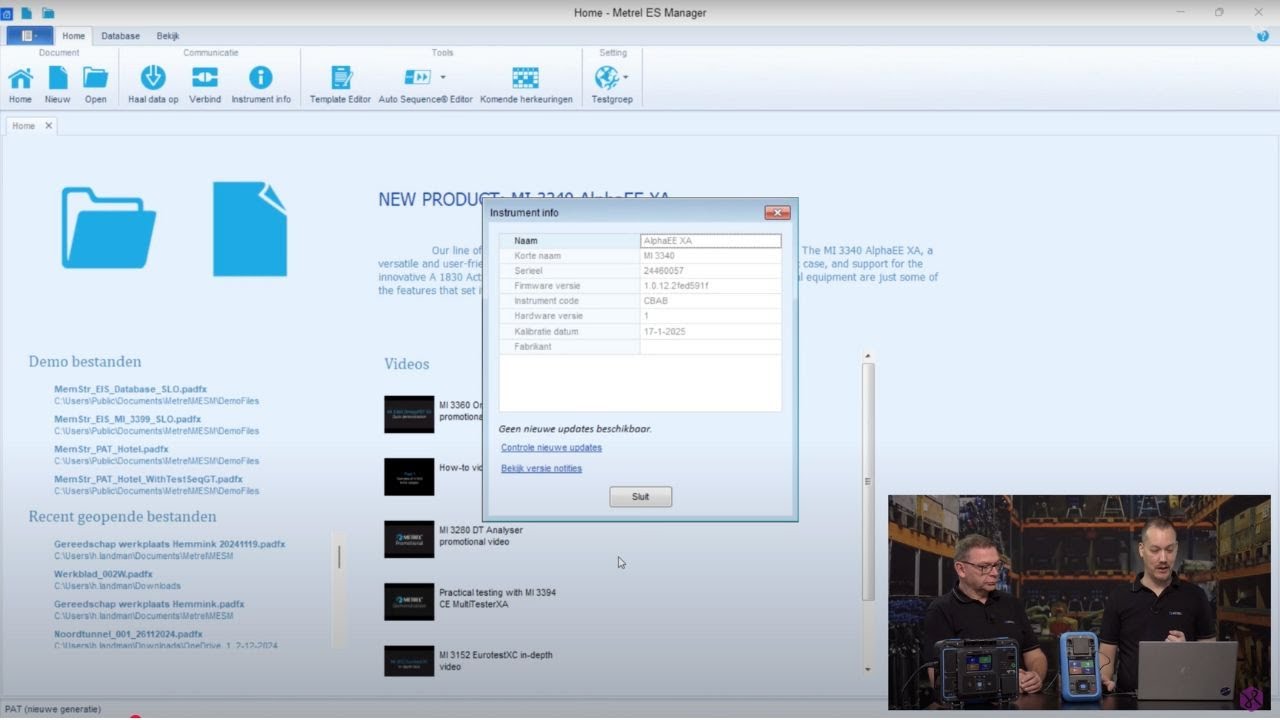
Task: Expand the Auto Sequence Editor dropdown arrow
Action: tap(443, 77)
